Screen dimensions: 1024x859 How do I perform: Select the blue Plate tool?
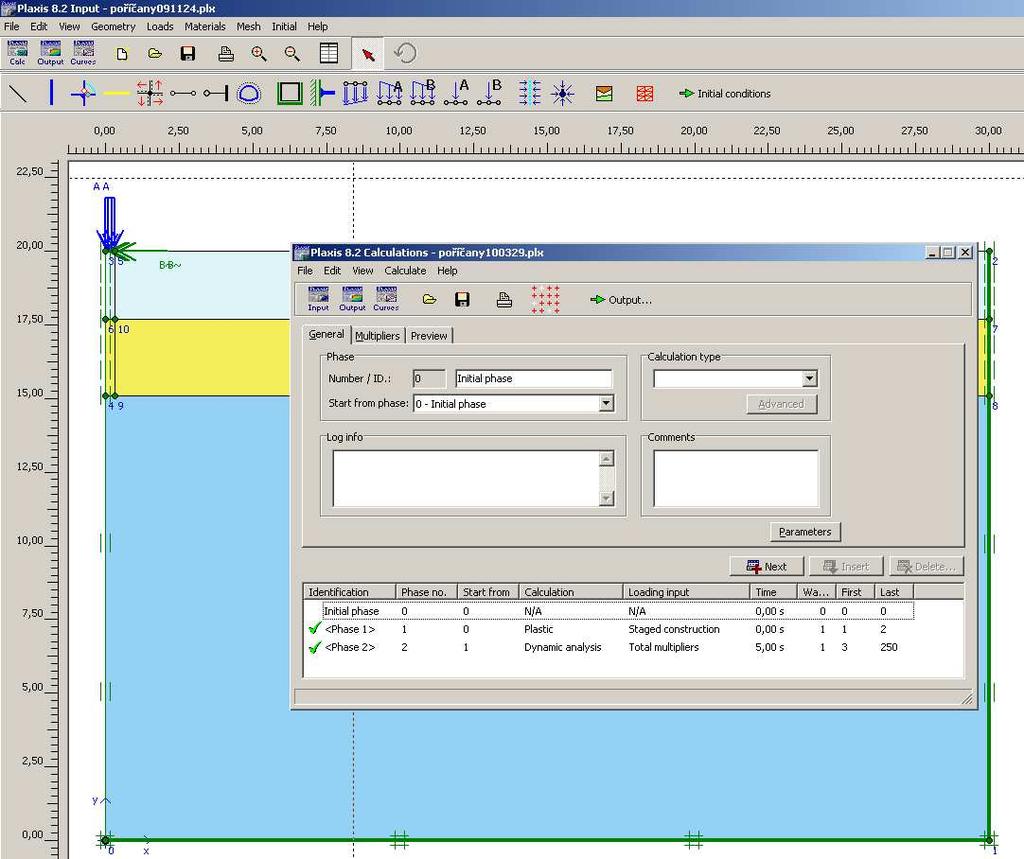(x=51, y=93)
